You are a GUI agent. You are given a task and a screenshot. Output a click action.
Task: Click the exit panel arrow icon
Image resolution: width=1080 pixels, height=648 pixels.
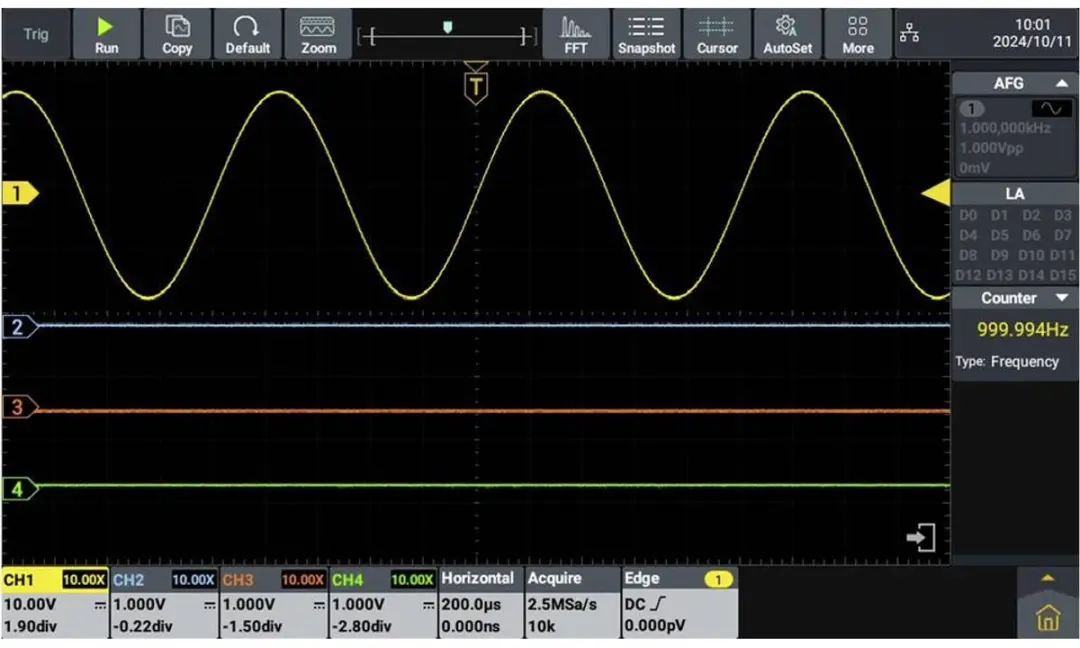[921, 538]
